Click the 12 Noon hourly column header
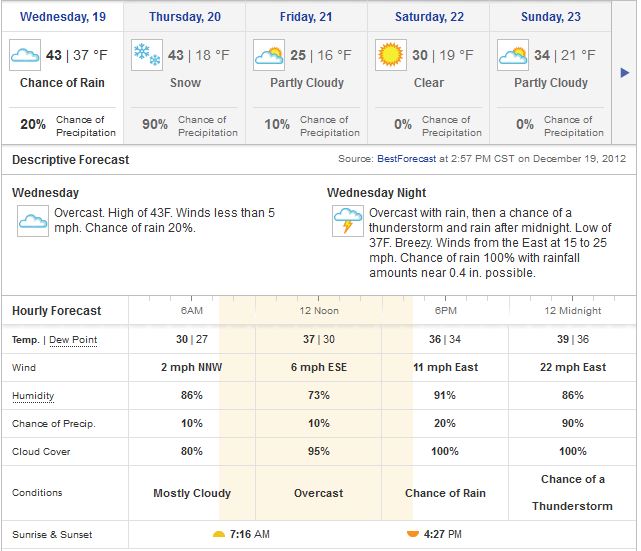The height and width of the screenshot is (551, 641). [319, 311]
